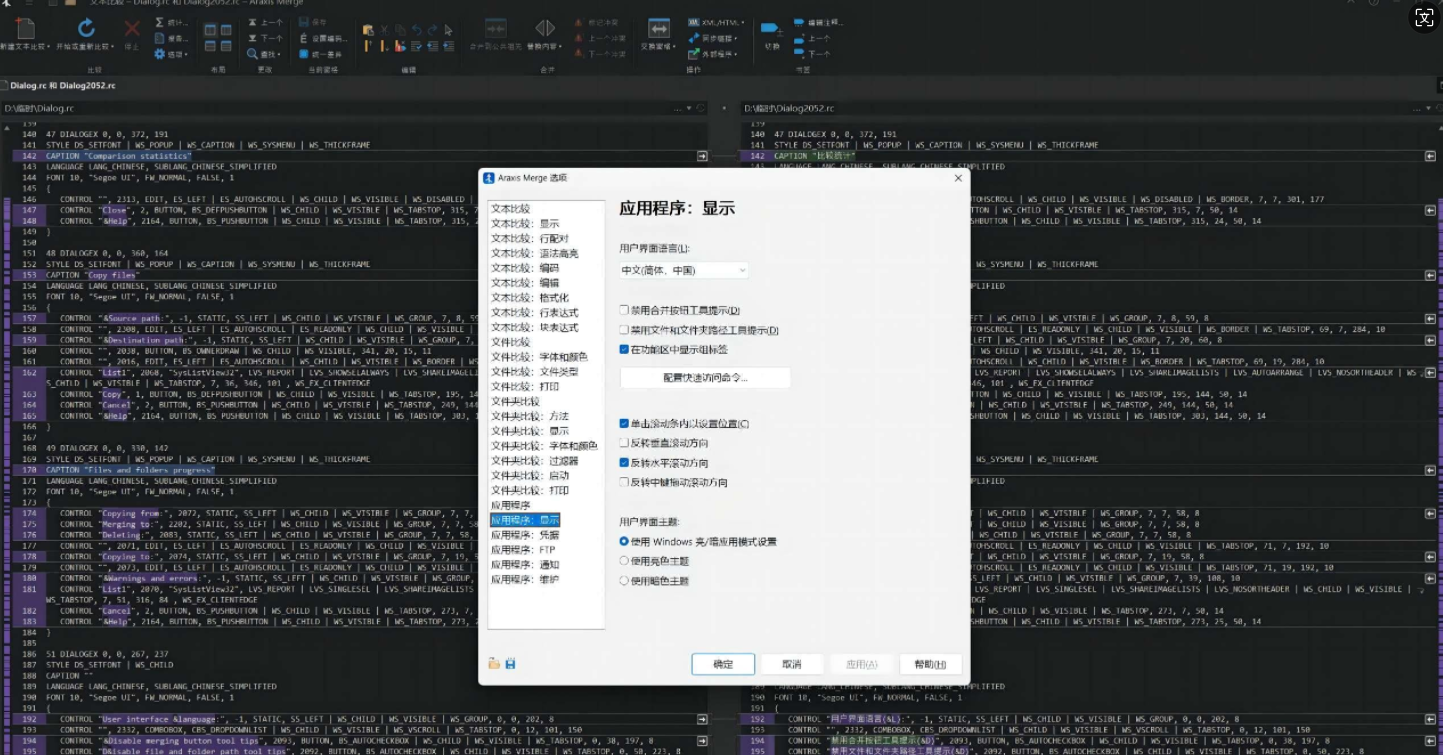Select 应用程序: 凭据 in options list

[525, 535]
